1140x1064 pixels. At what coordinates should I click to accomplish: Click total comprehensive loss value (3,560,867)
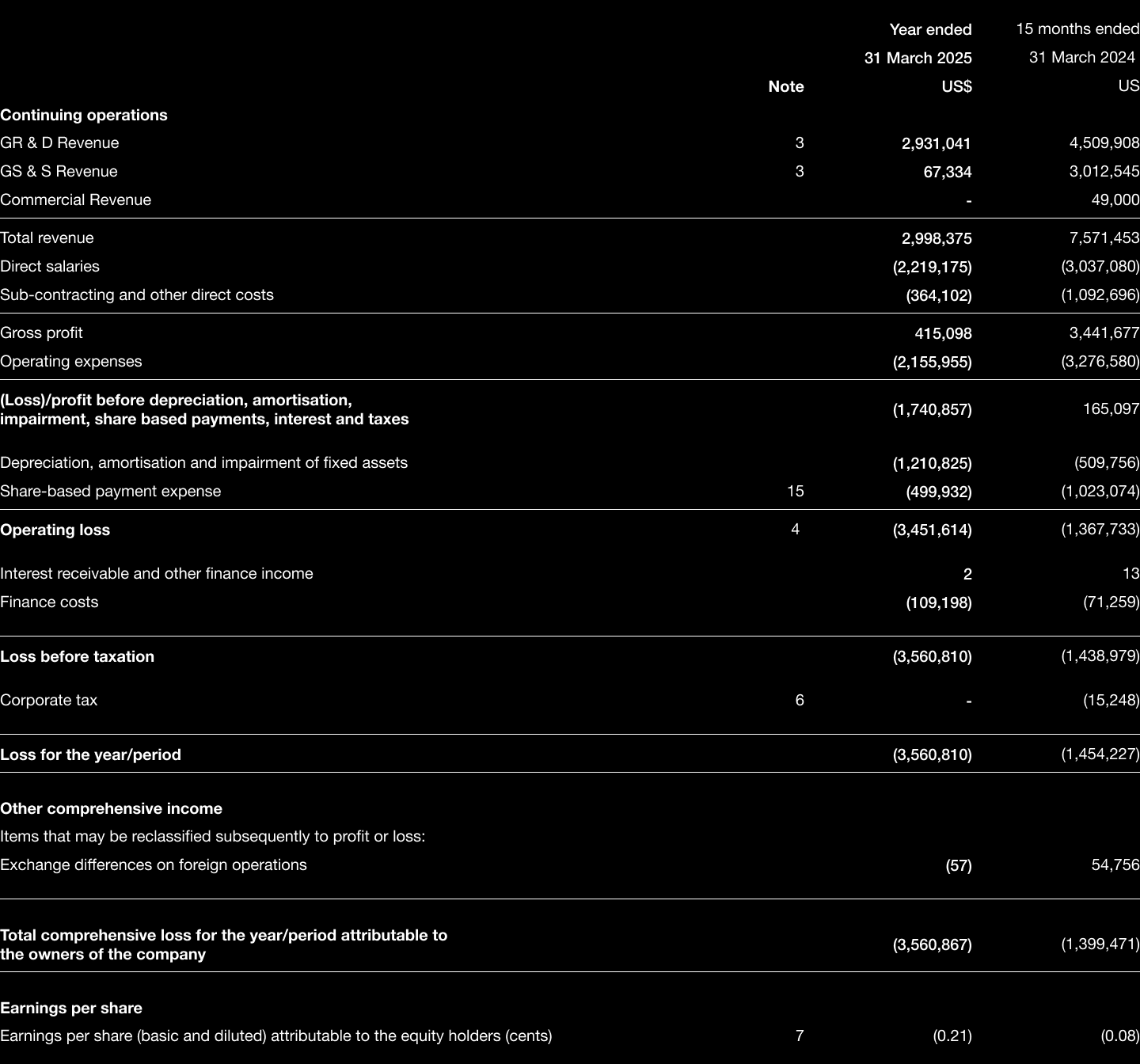coord(933,944)
